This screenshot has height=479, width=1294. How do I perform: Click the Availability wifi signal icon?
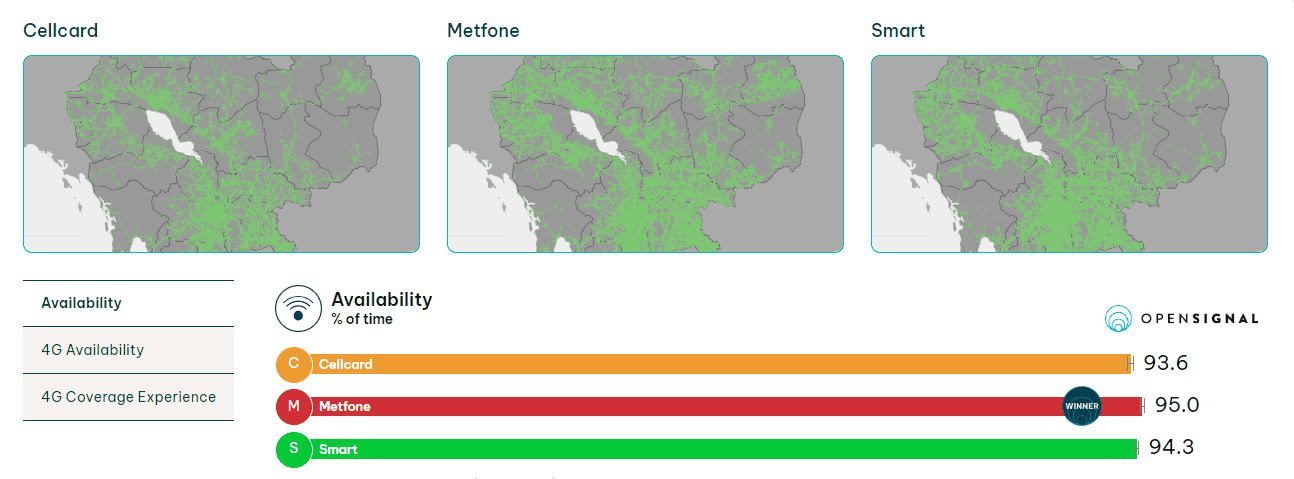point(298,309)
